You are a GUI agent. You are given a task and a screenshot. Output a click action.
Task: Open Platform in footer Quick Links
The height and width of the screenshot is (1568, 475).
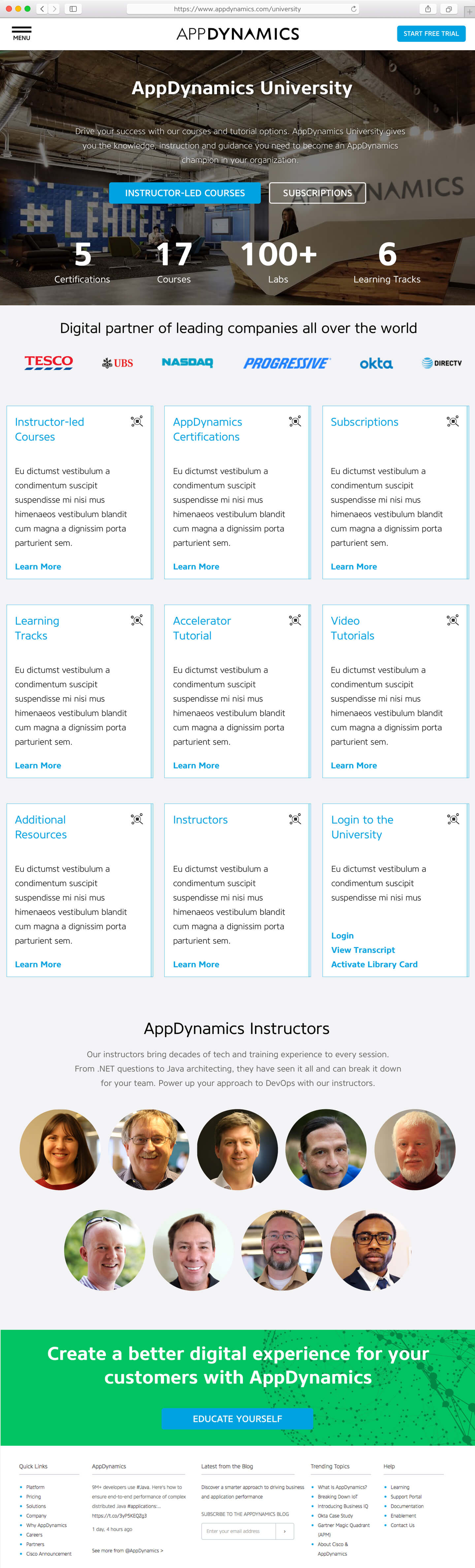point(35,1487)
